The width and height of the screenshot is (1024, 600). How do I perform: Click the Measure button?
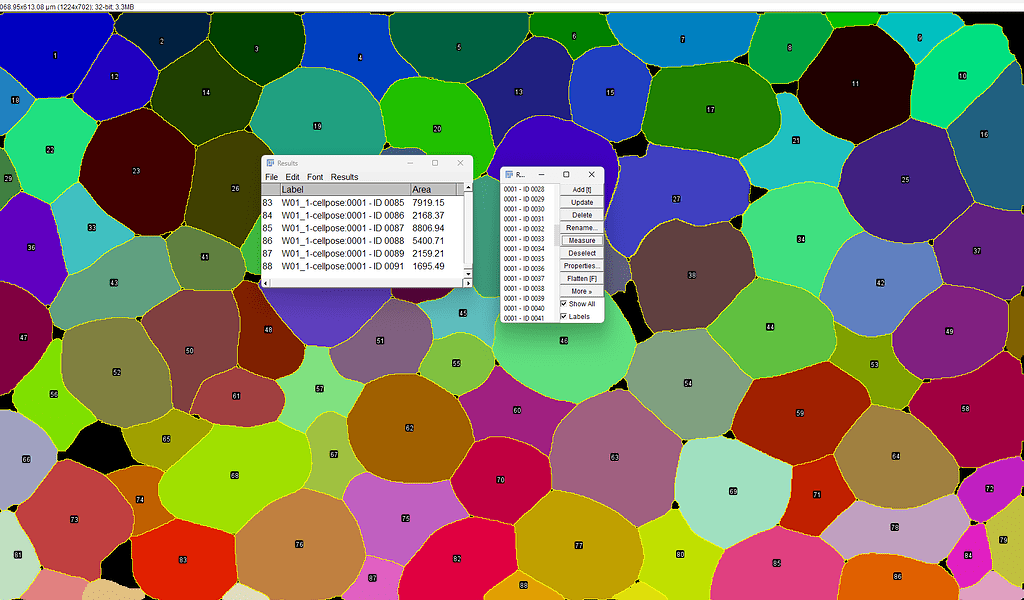[580, 240]
